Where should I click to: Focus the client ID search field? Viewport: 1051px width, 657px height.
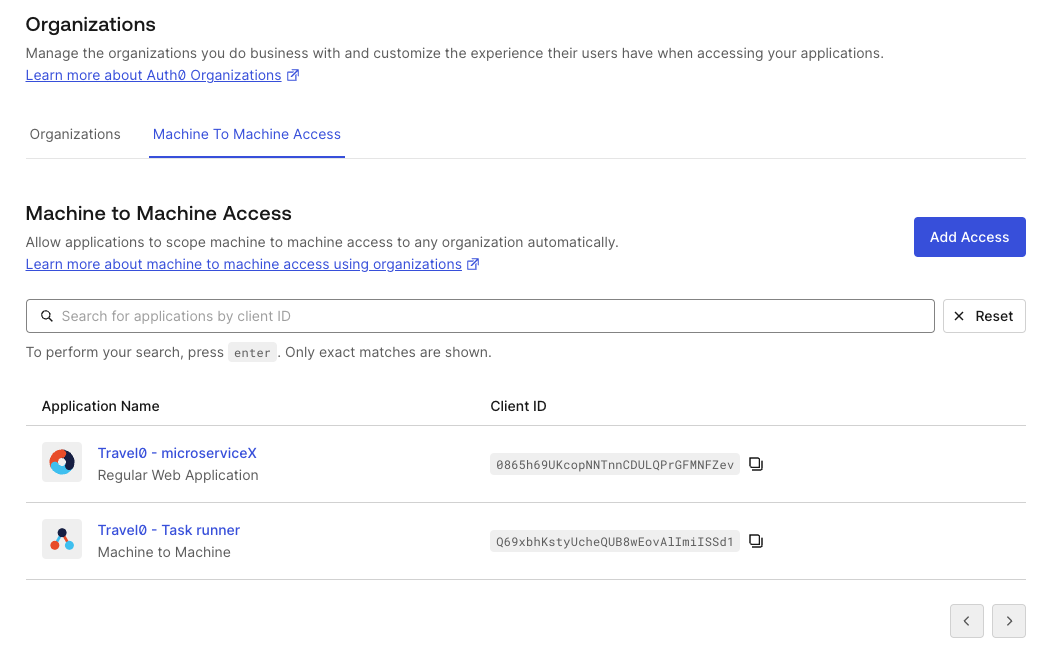click(490, 316)
